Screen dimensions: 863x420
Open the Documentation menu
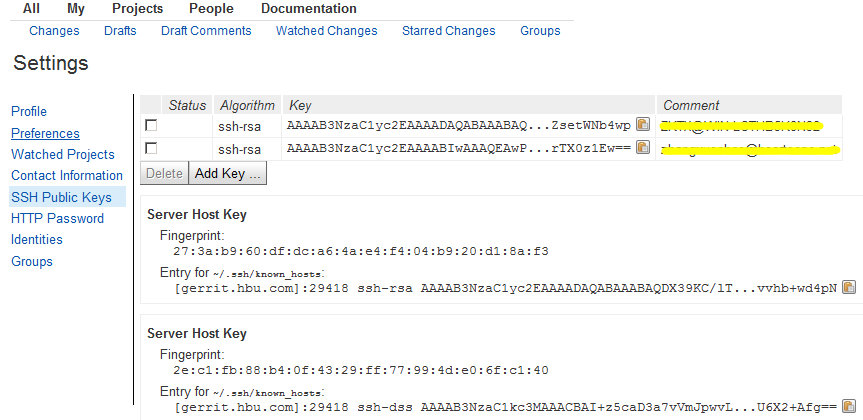309,9
